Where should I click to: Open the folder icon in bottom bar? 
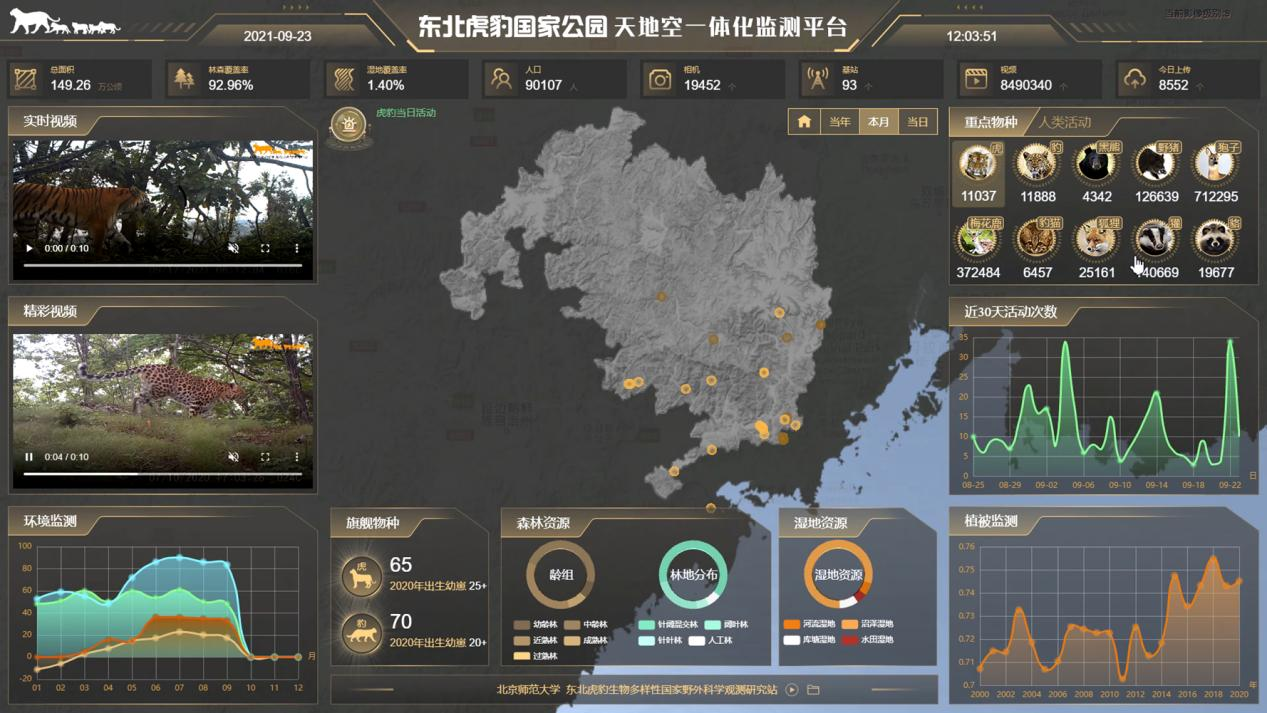click(x=813, y=690)
